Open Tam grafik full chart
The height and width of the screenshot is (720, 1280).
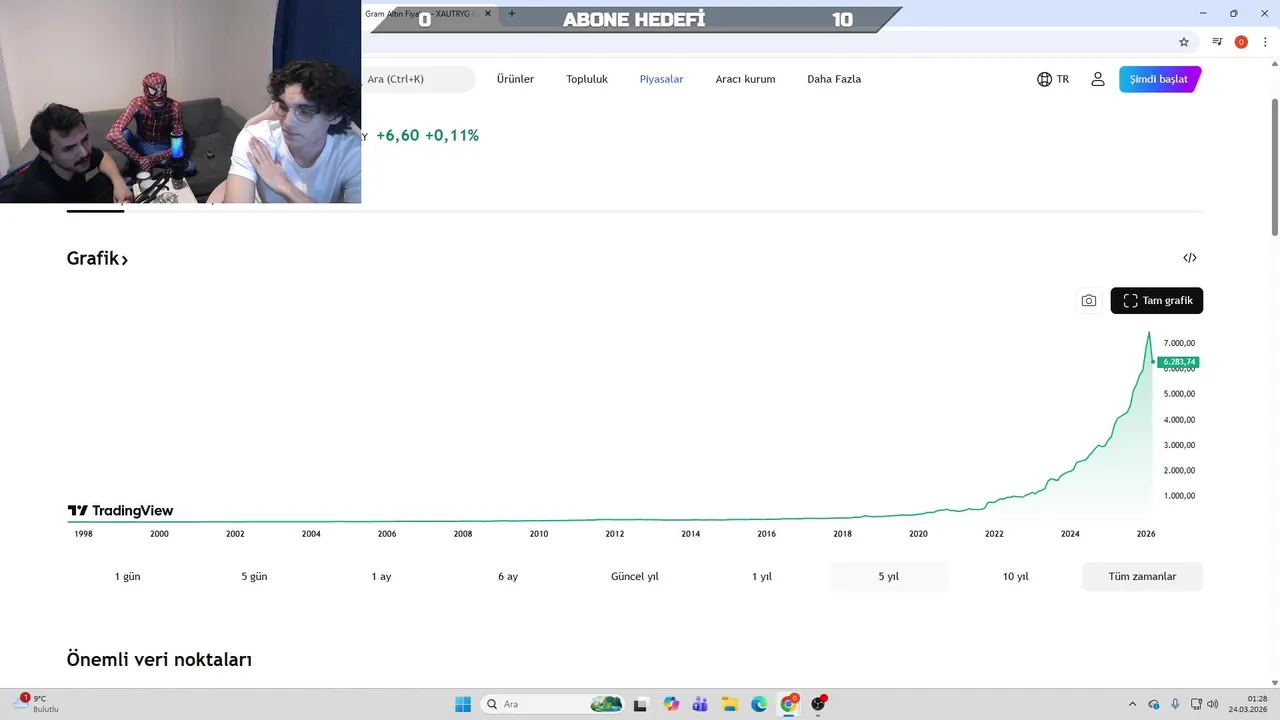[x=1157, y=300]
